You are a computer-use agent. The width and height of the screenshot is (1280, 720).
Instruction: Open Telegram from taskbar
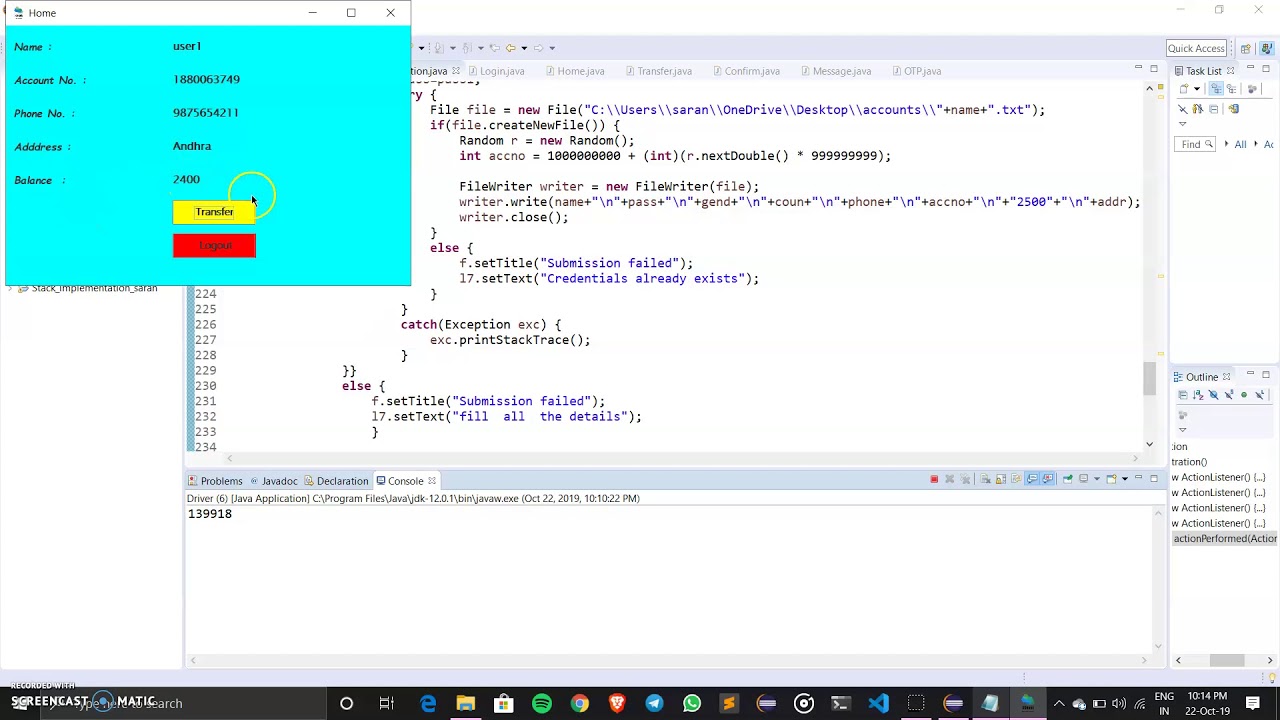[654, 704]
